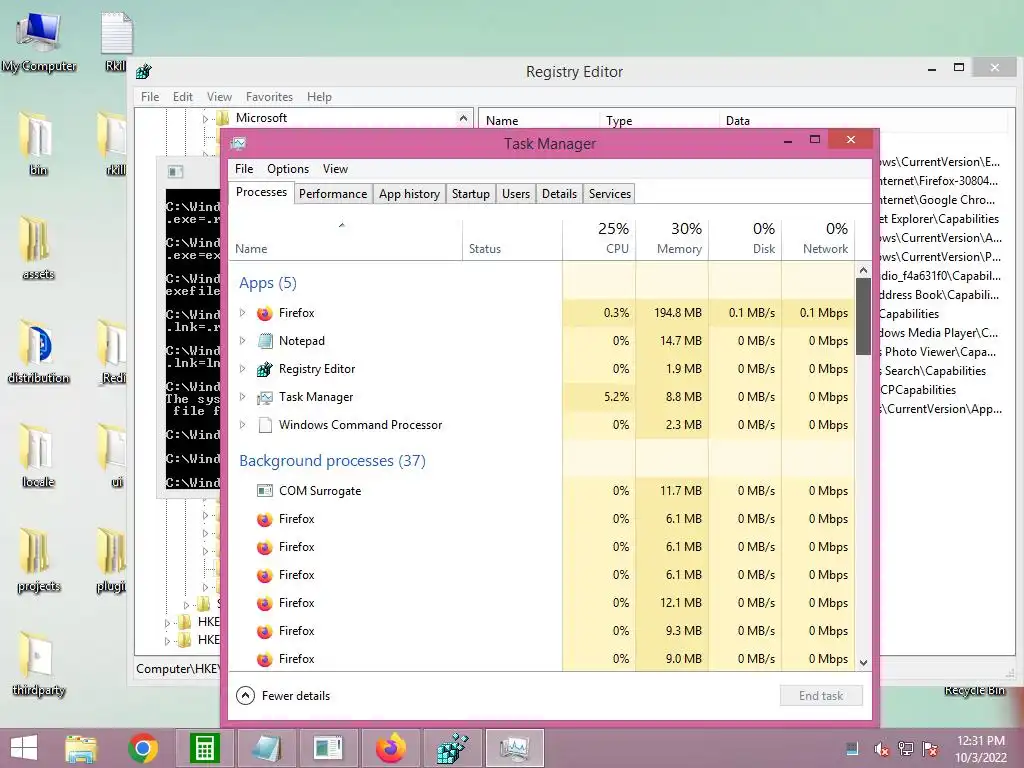This screenshot has height=768, width=1024.
Task: Select the thirdparty folder on desktop
Action: [x=38, y=664]
